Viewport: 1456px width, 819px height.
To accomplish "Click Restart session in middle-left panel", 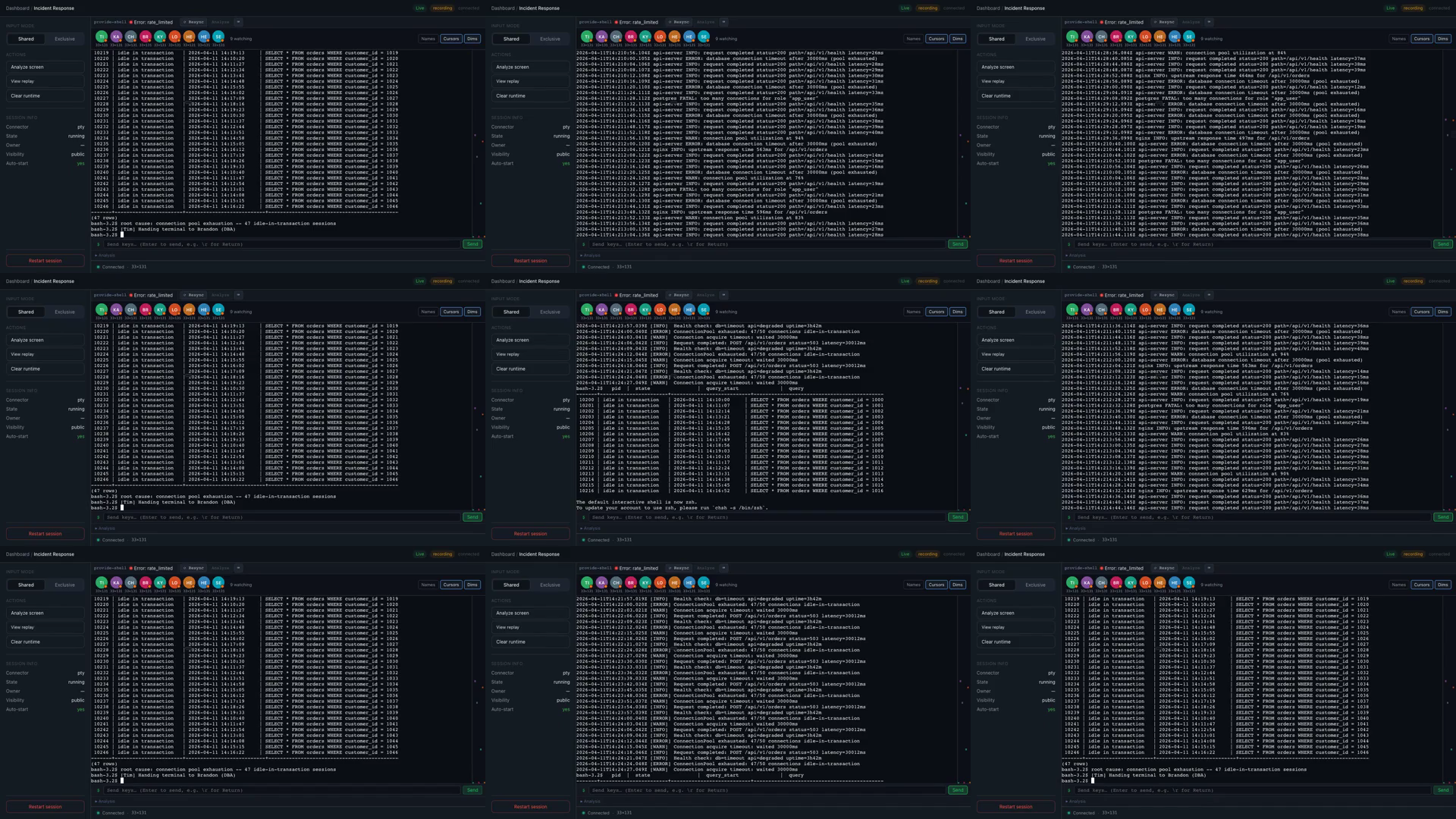I will pos(45,534).
